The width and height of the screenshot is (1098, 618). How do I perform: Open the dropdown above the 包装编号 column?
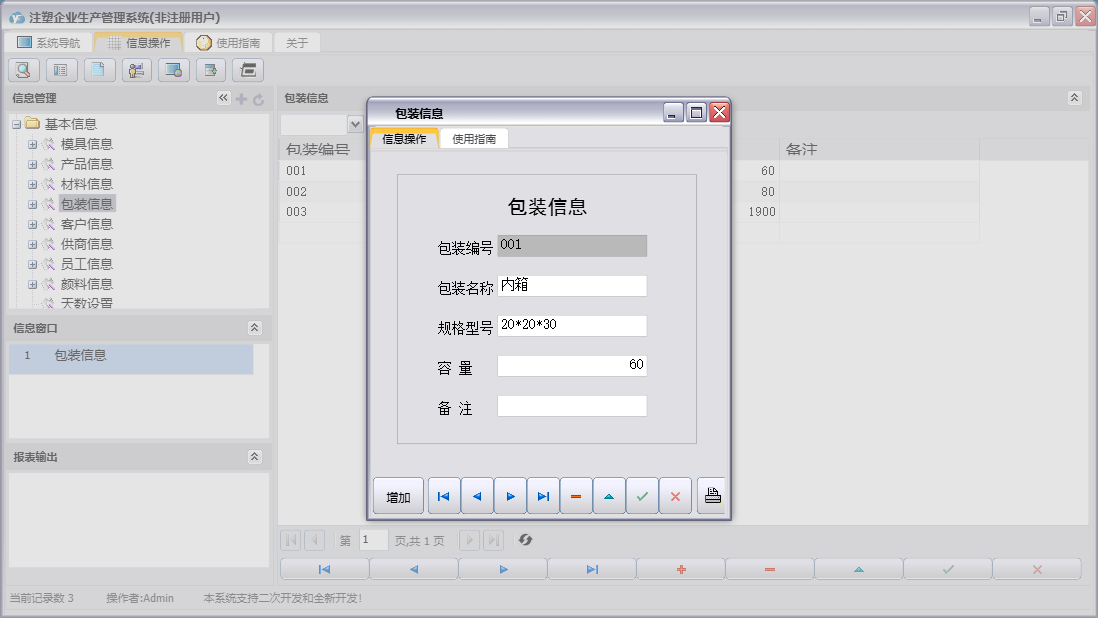pos(354,124)
